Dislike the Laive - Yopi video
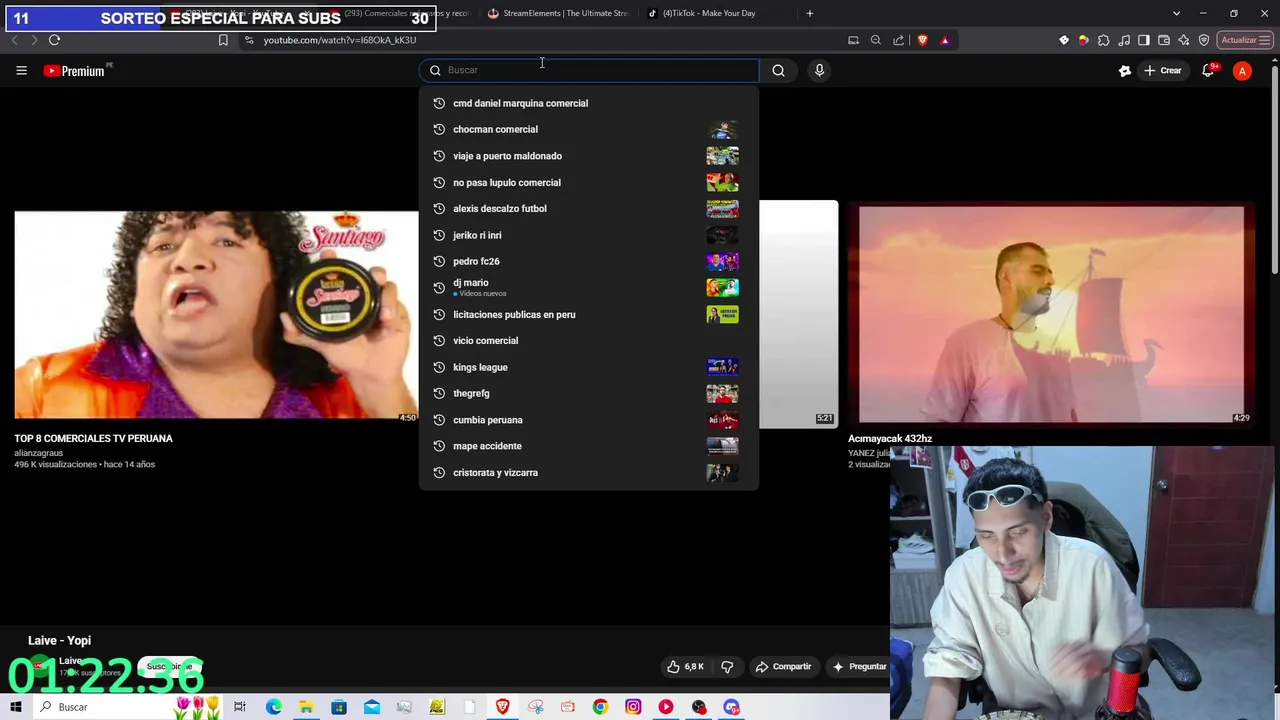Image resolution: width=1280 pixels, height=720 pixels. point(727,666)
